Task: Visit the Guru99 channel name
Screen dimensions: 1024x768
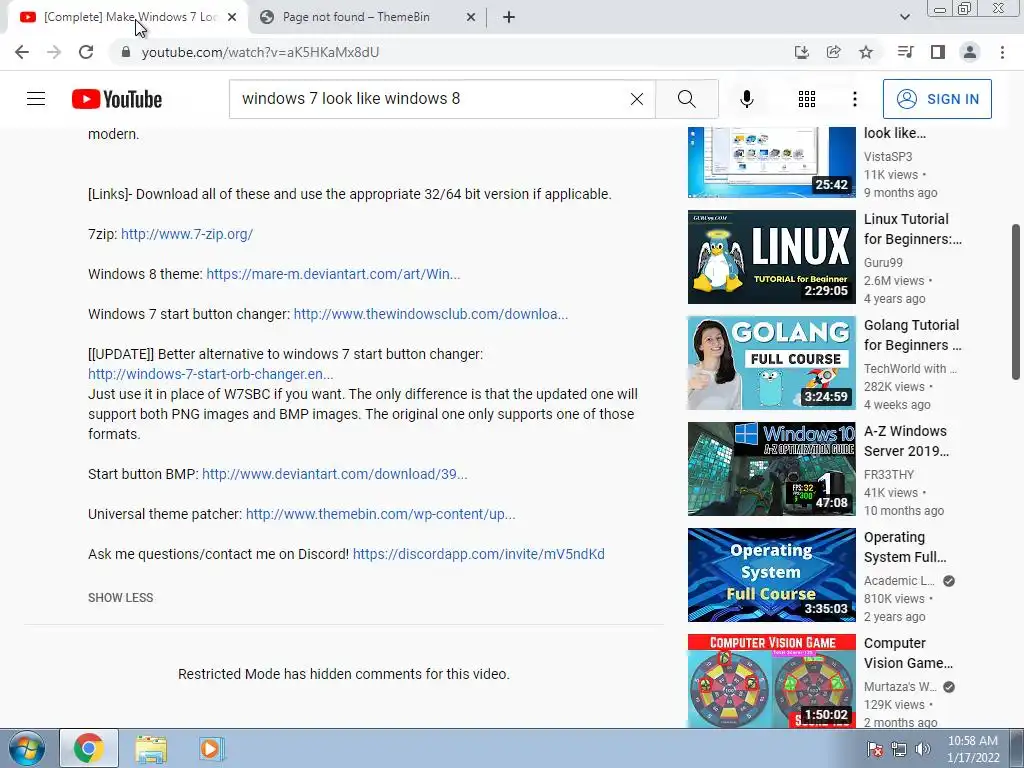Action: click(x=883, y=263)
